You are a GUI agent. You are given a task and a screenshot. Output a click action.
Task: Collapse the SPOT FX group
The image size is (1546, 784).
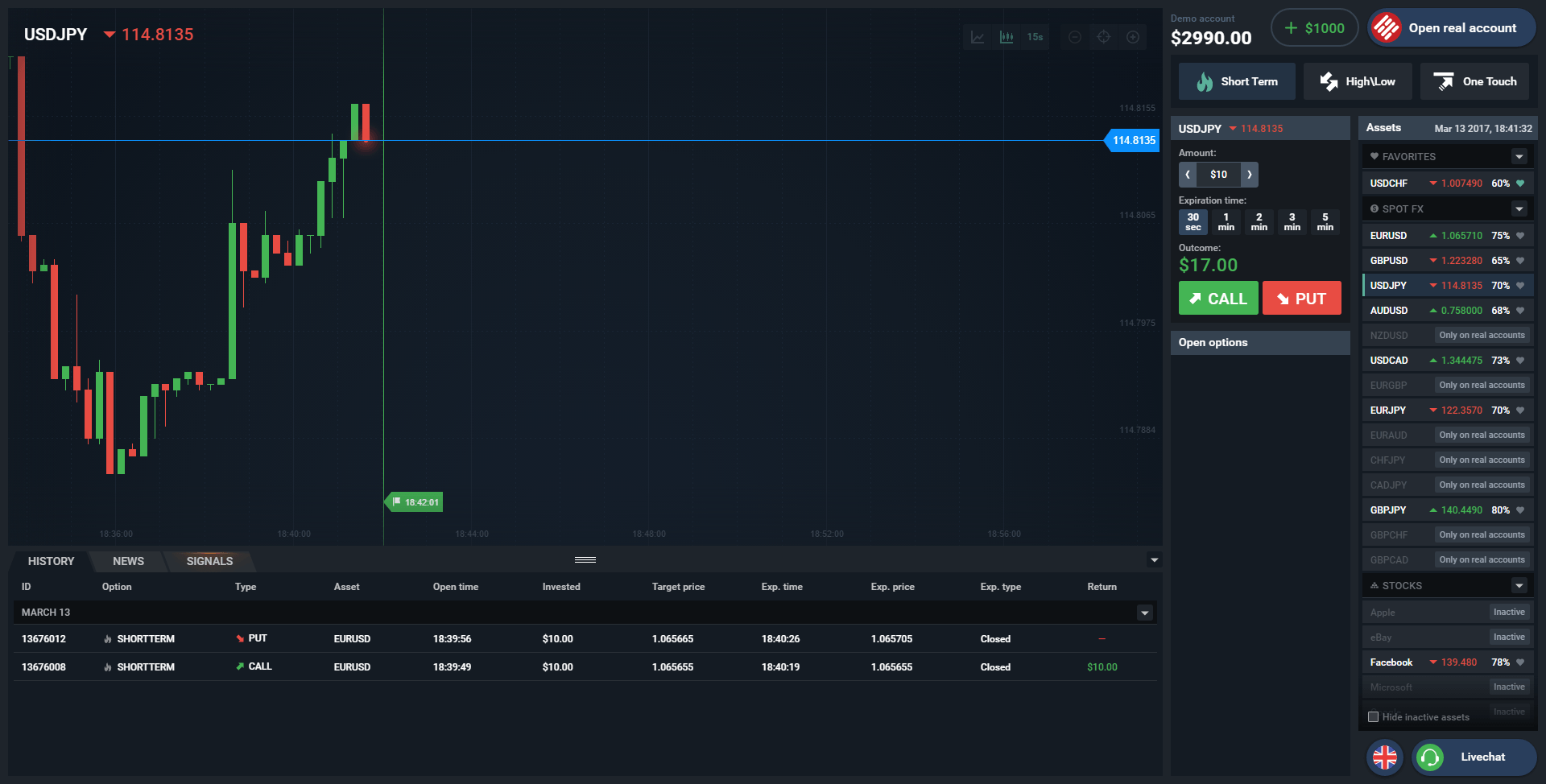click(x=1519, y=209)
